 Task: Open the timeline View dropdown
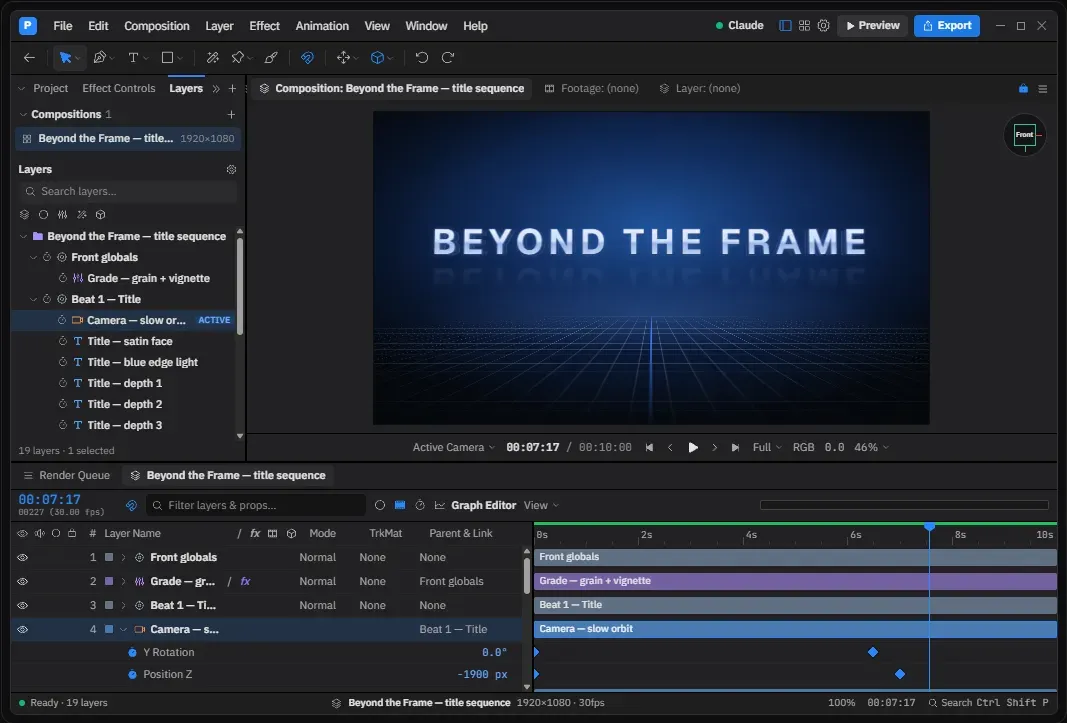(x=541, y=505)
